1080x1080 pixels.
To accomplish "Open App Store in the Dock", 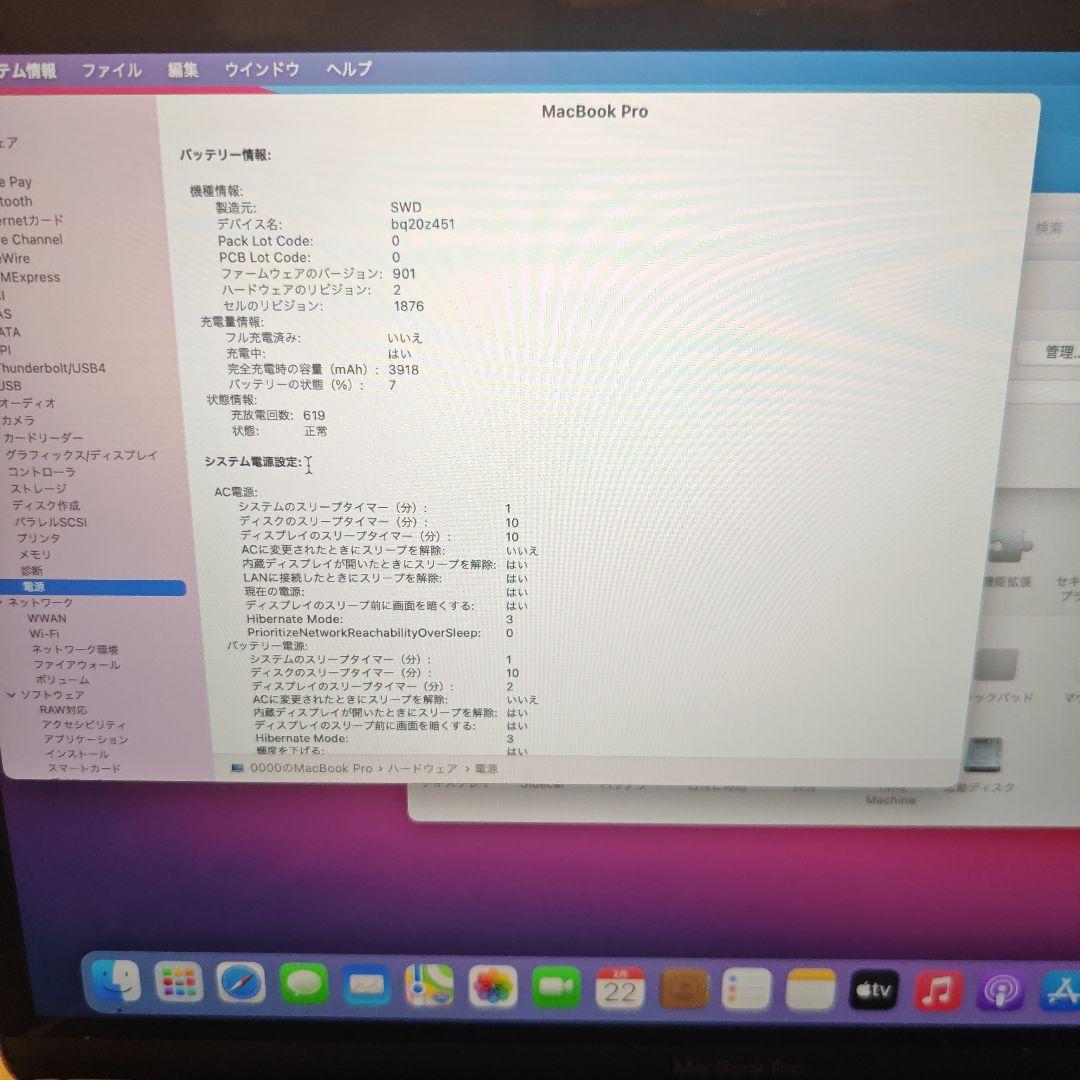I will pyautogui.click(x=1059, y=993).
